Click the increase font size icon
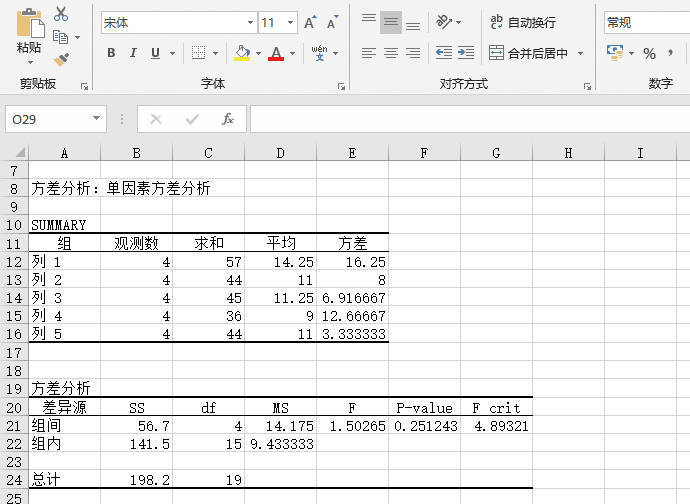 click(310, 22)
